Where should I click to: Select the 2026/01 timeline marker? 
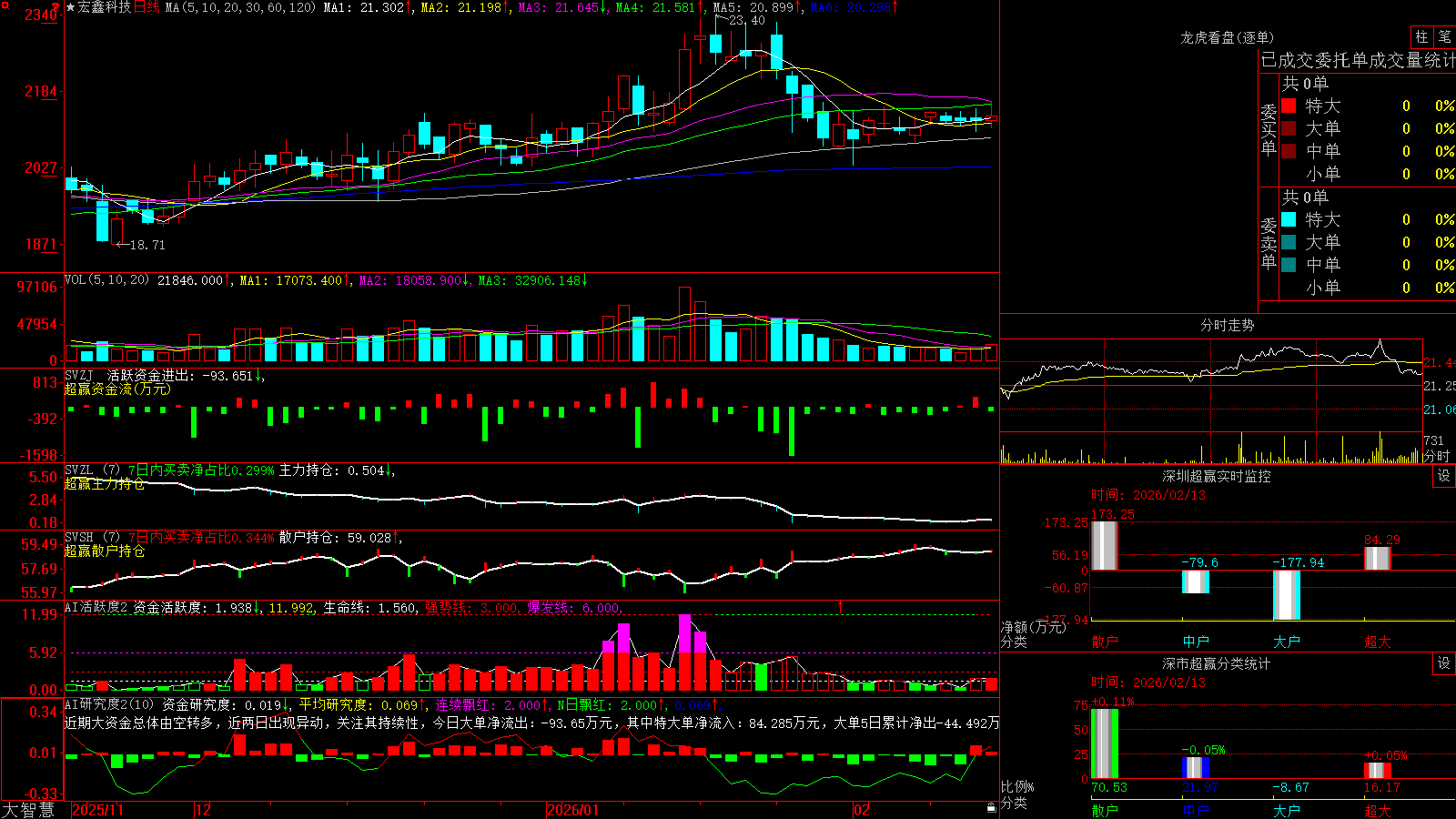coord(572,810)
